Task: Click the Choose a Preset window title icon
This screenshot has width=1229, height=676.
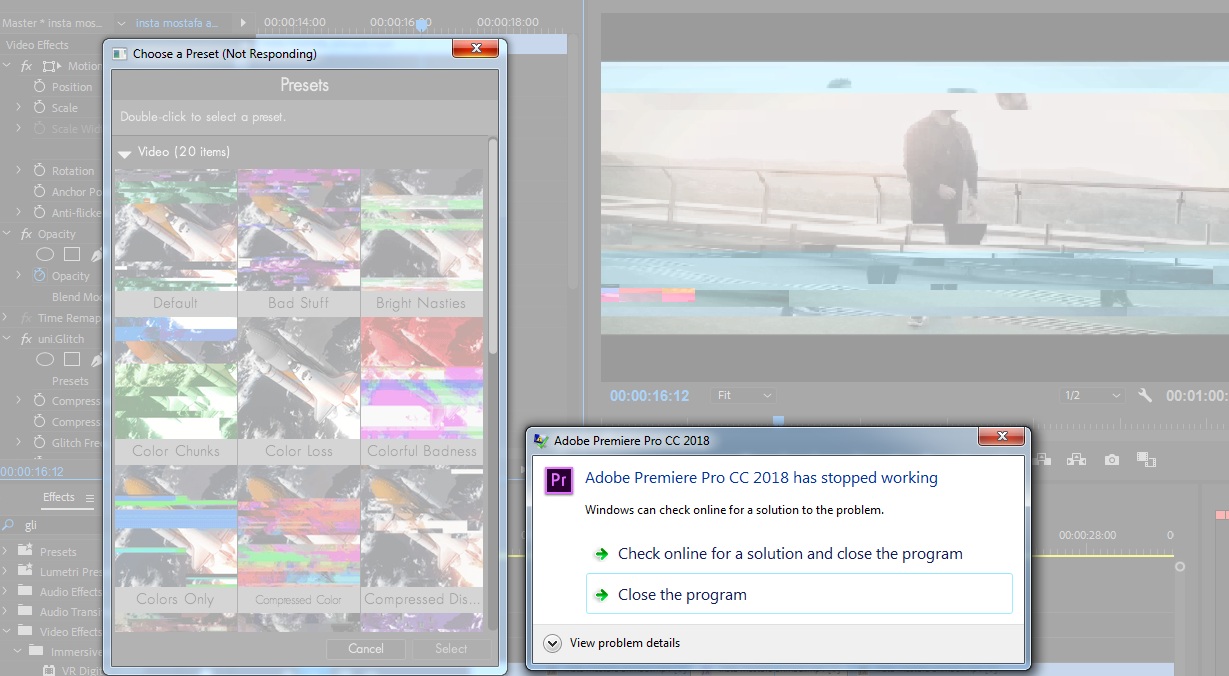Action: coord(120,53)
